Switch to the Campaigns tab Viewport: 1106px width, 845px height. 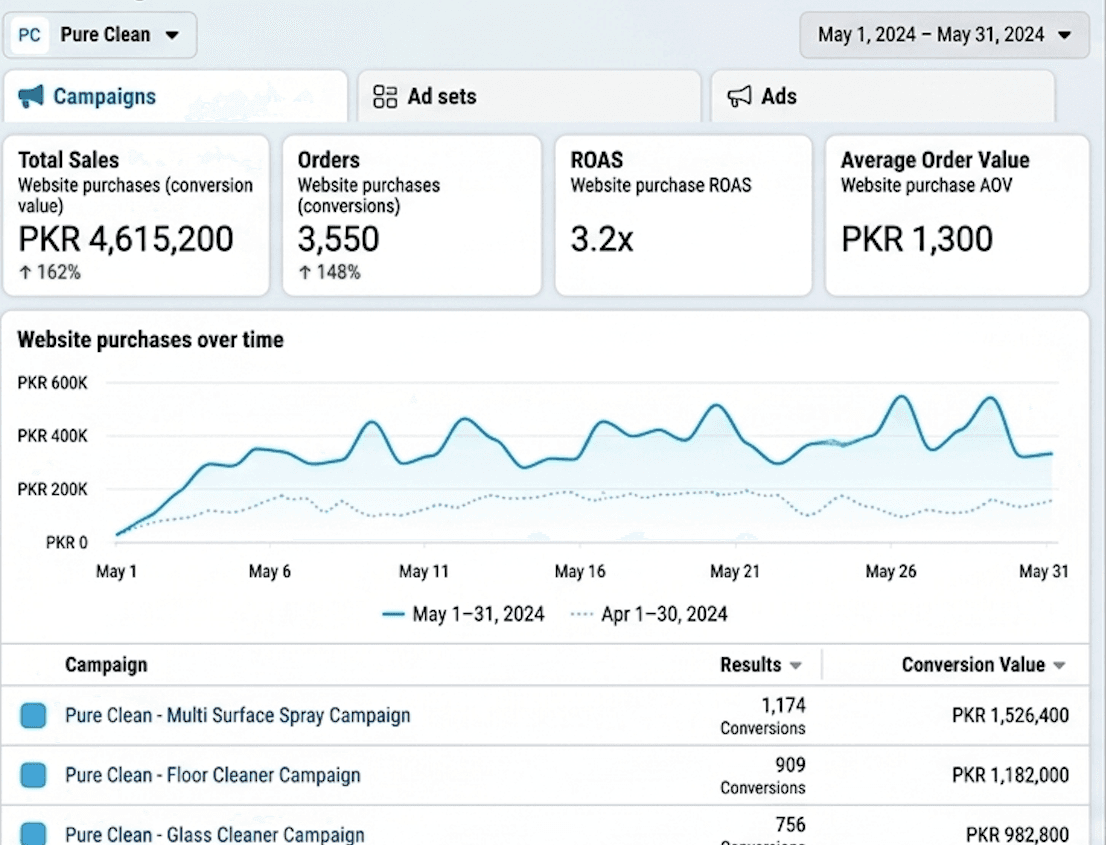[175, 97]
